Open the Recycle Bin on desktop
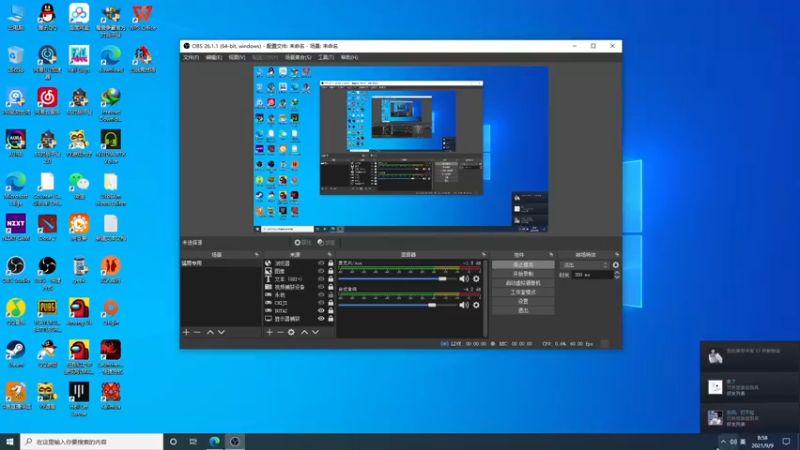 (x=16, y=59)
